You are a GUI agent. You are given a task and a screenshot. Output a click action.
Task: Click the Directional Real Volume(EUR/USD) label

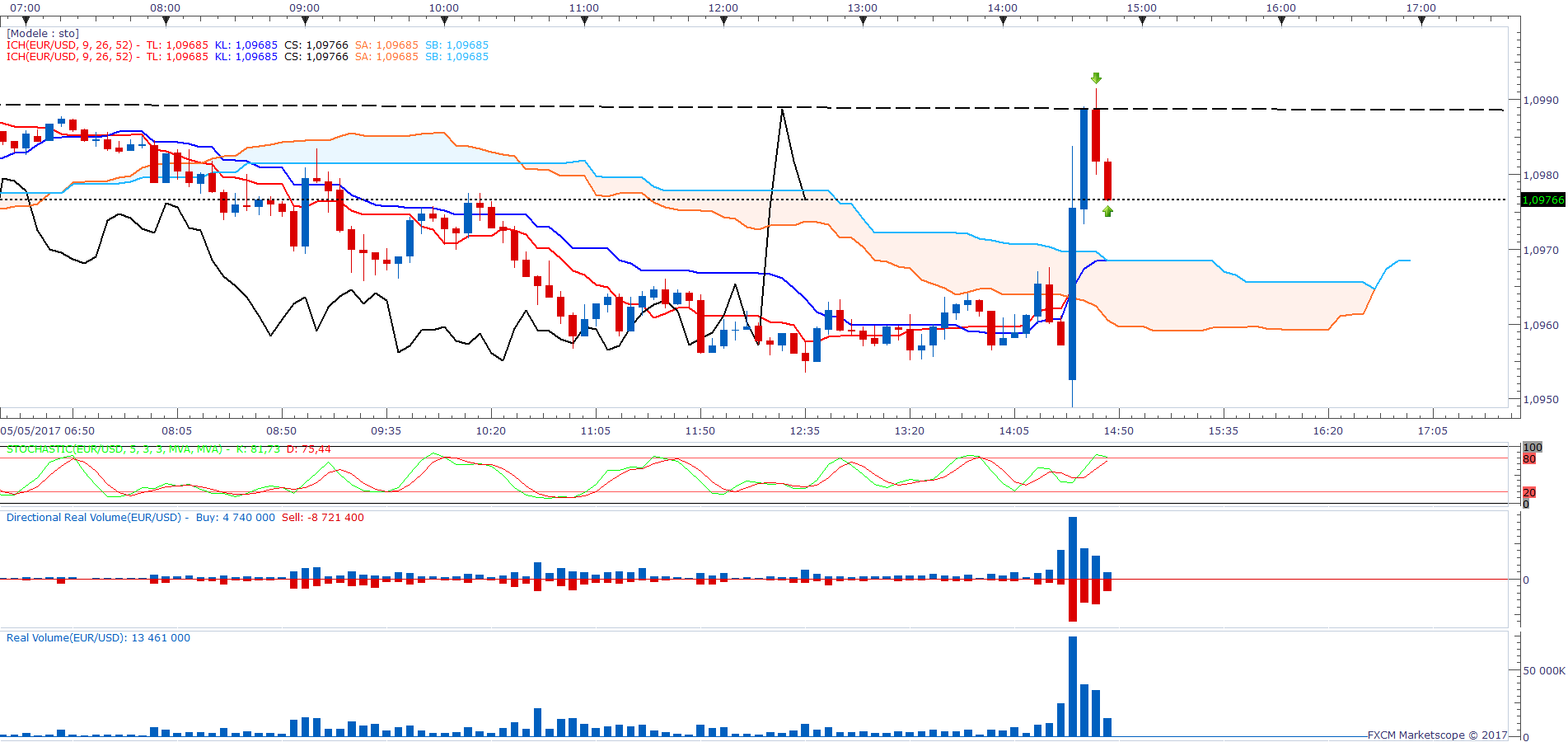94,518
